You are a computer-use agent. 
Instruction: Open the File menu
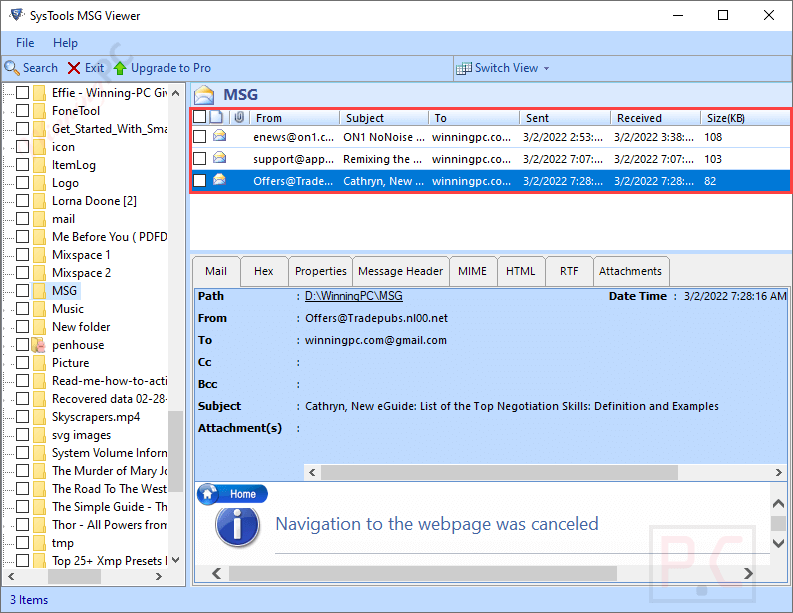coord(25,43)
